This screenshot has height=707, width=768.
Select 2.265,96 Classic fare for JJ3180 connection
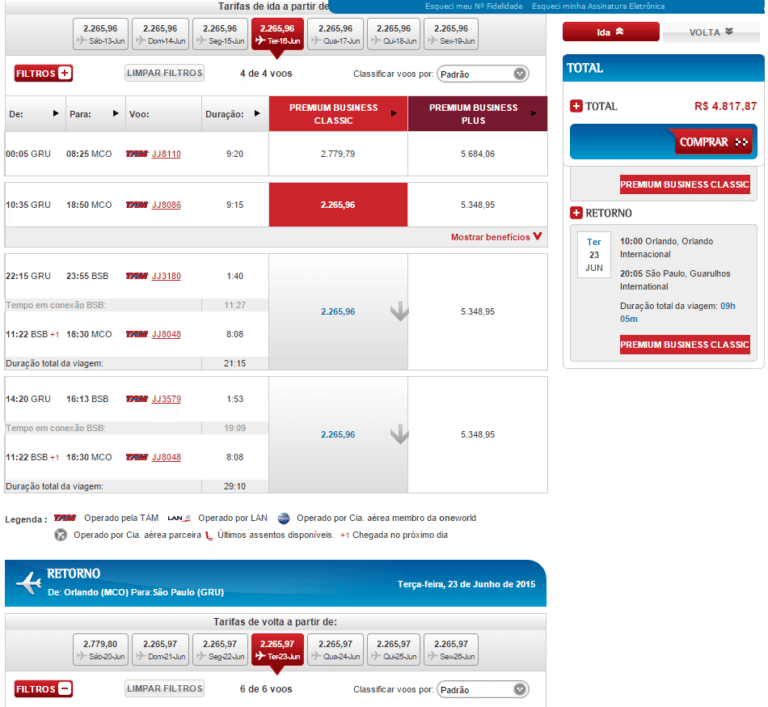[x=338, y=312]
